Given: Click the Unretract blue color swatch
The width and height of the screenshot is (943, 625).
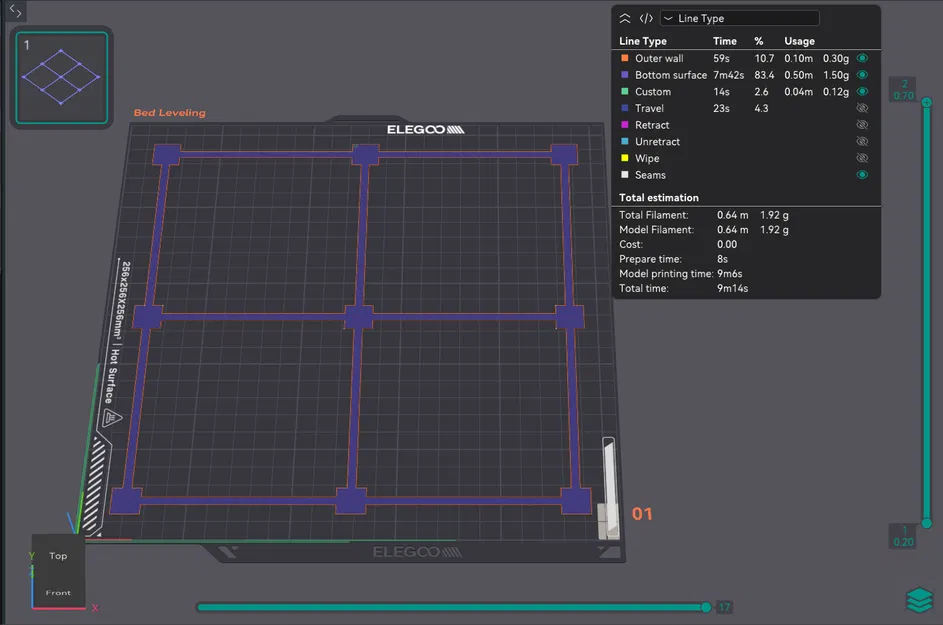Looking at the screenshot, I should [624, 141].
